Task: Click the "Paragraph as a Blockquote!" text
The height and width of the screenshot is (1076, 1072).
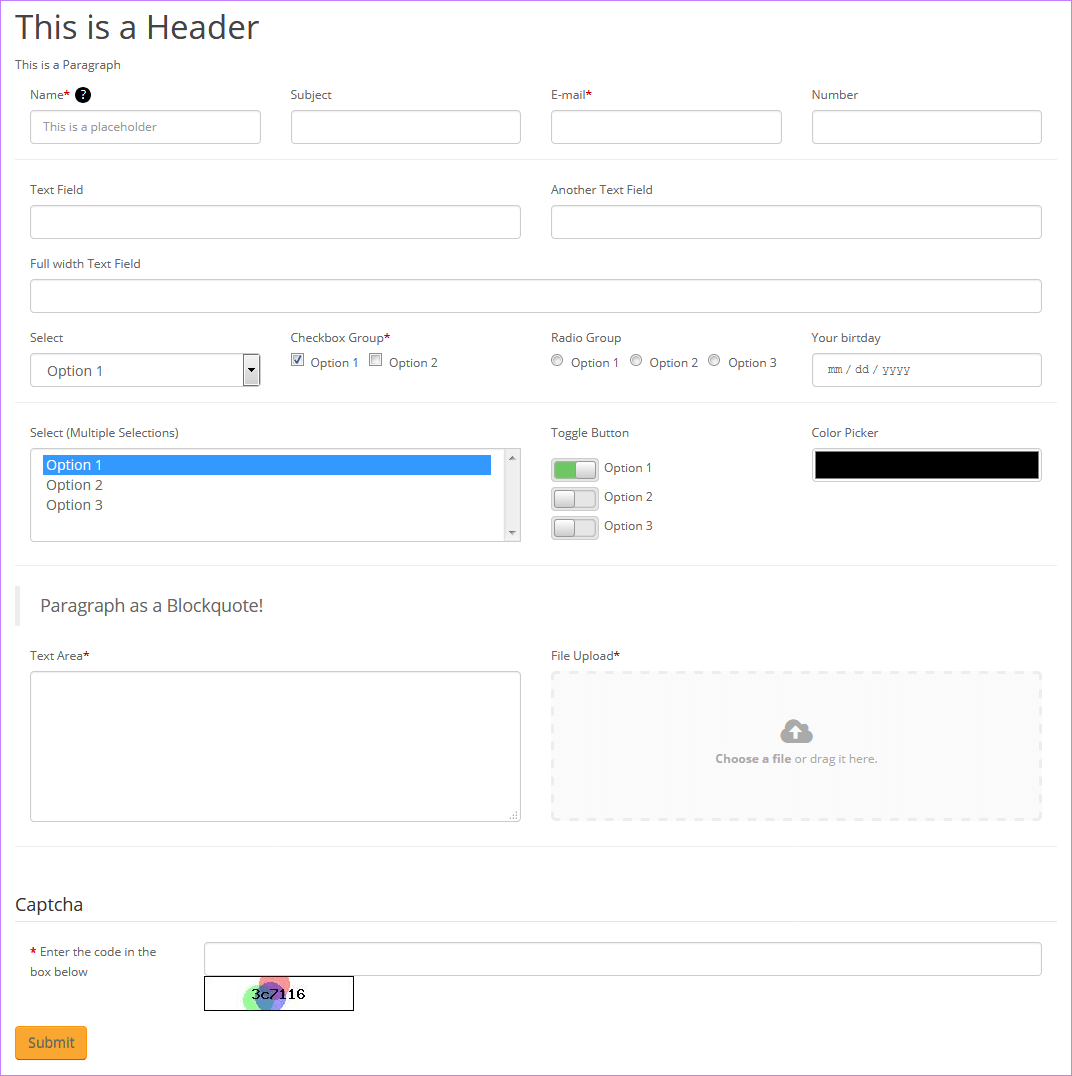Action: (x=152, y=605)
